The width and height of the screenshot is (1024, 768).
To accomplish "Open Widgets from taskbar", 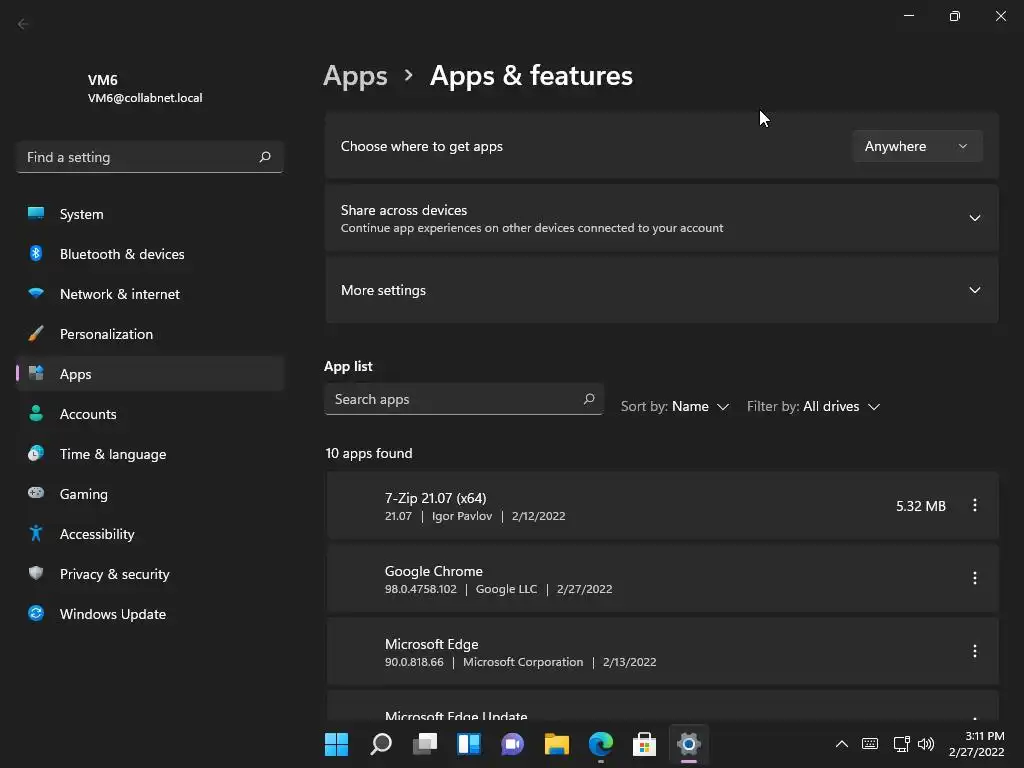I will (x=469, y=744).
